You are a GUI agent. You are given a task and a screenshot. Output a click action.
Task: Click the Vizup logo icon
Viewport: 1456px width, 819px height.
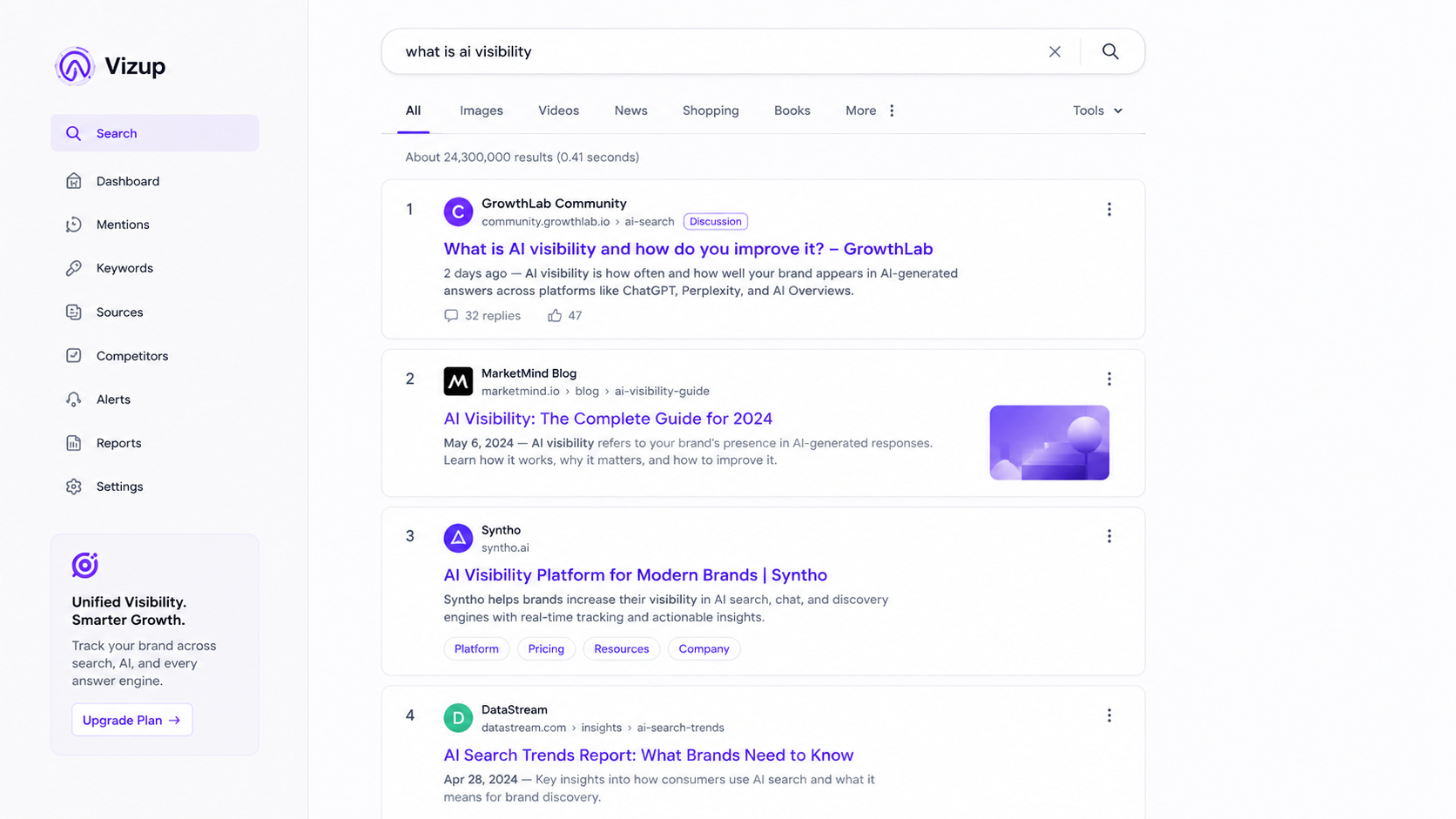[75, 66]
